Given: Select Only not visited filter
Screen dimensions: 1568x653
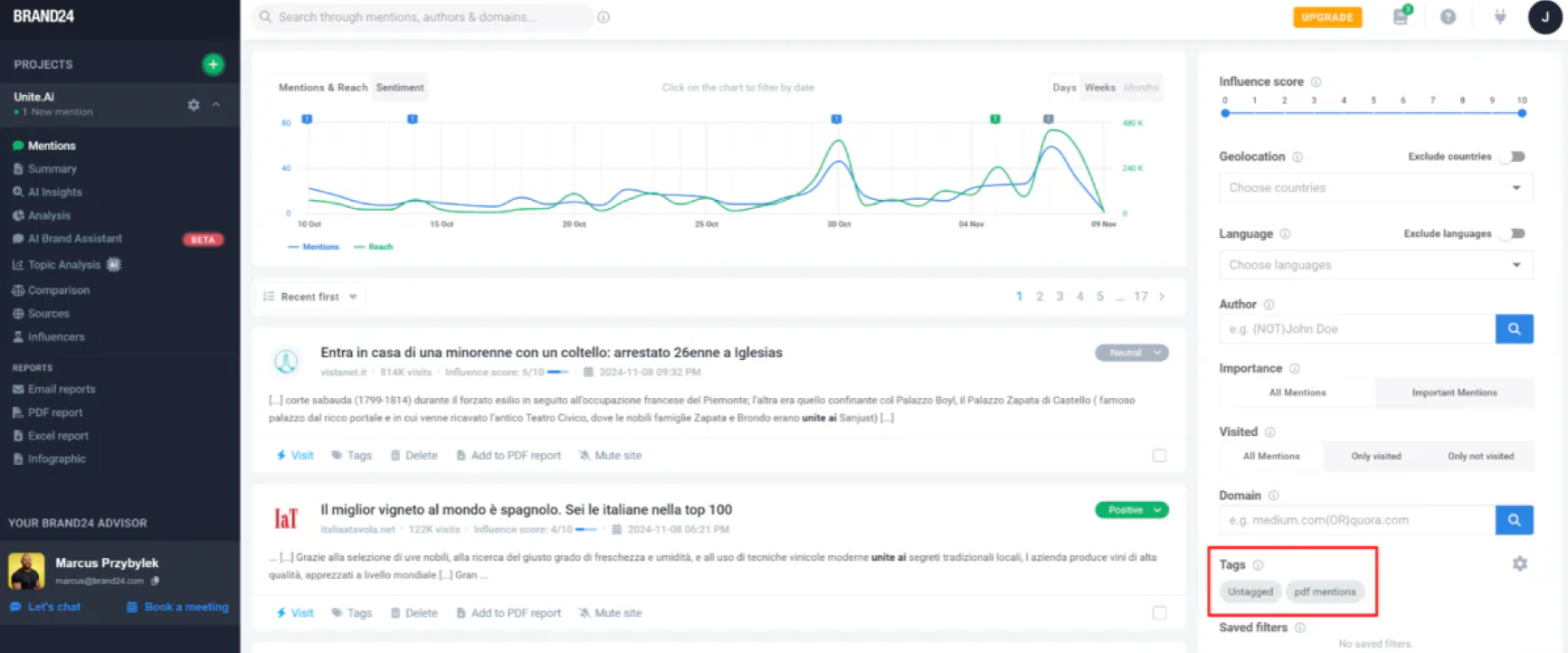Looking at the screenshot, I should 1480,457.
